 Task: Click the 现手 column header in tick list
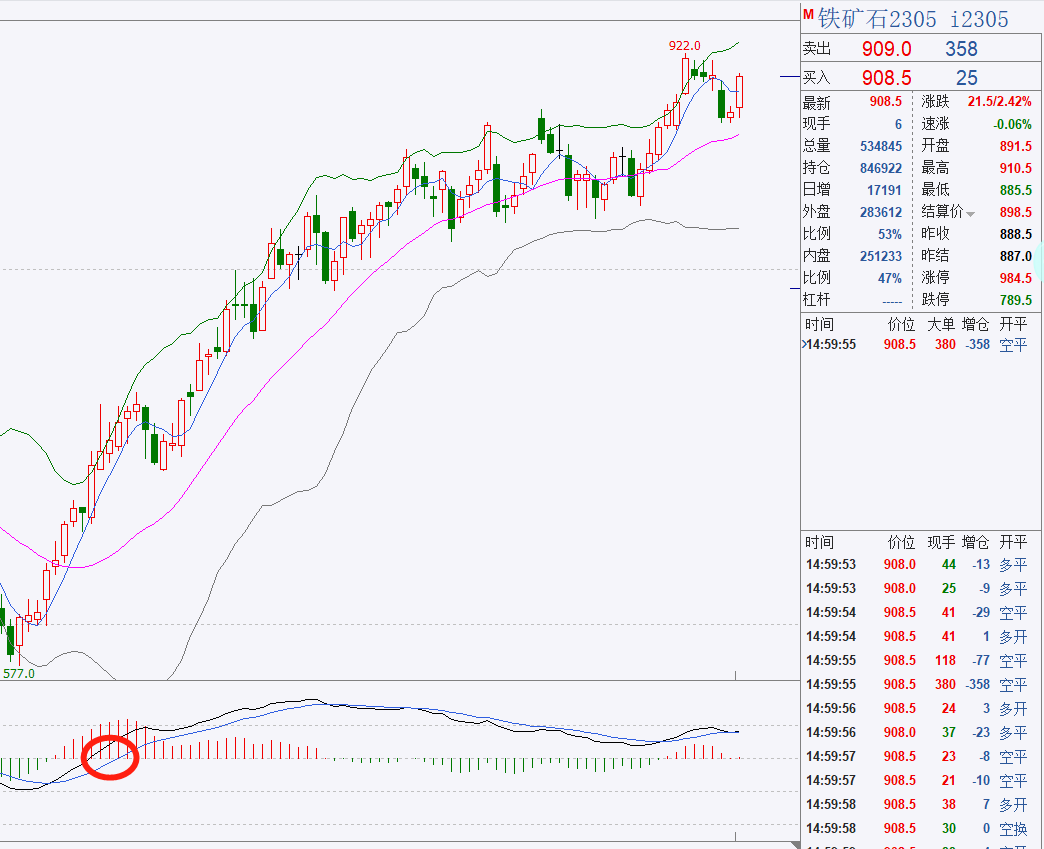tap(940, 542)
